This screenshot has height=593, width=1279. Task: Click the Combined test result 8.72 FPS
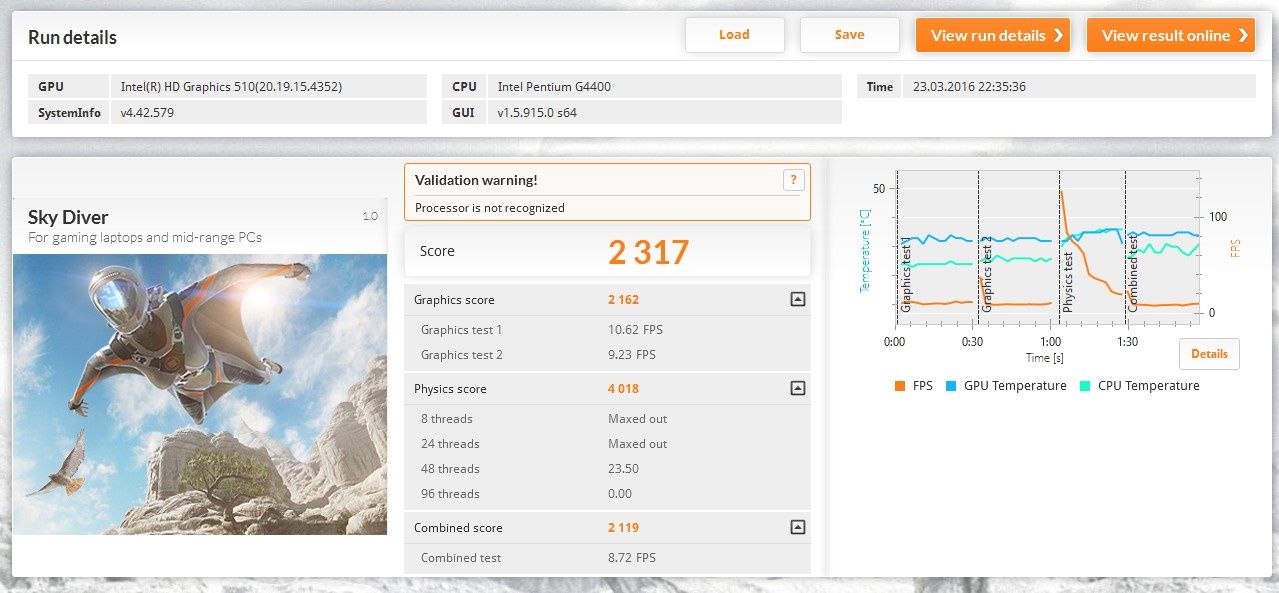632,557
